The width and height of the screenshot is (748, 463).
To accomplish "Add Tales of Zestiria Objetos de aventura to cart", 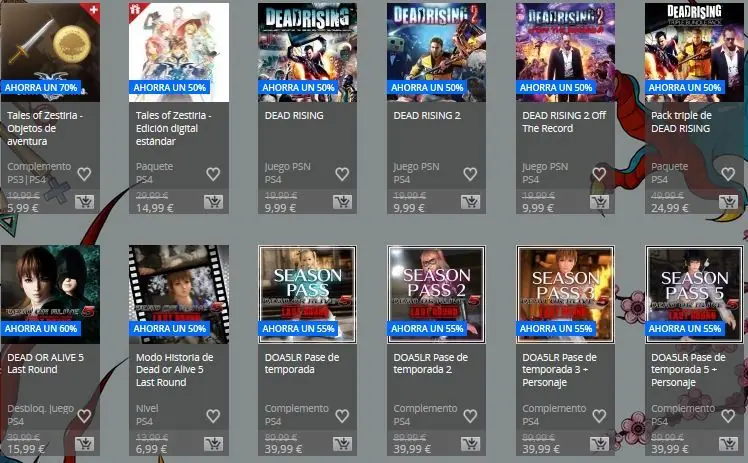I will click(x=84, y=202).
